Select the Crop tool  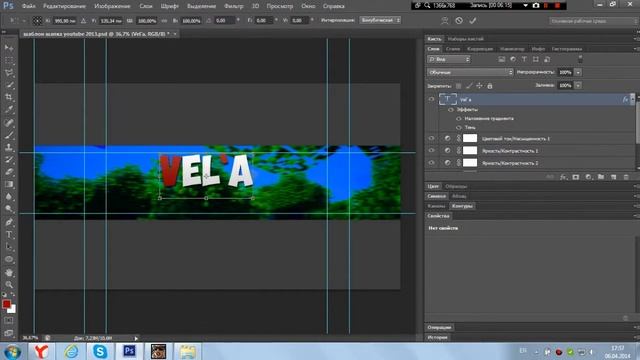click(x=9, y=98)
